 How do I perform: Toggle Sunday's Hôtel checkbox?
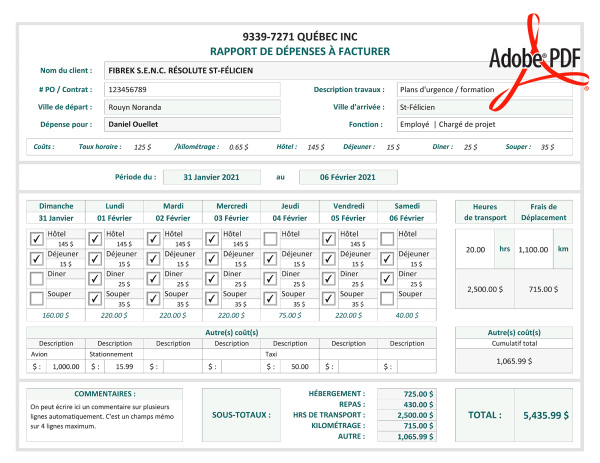[37, 239]
